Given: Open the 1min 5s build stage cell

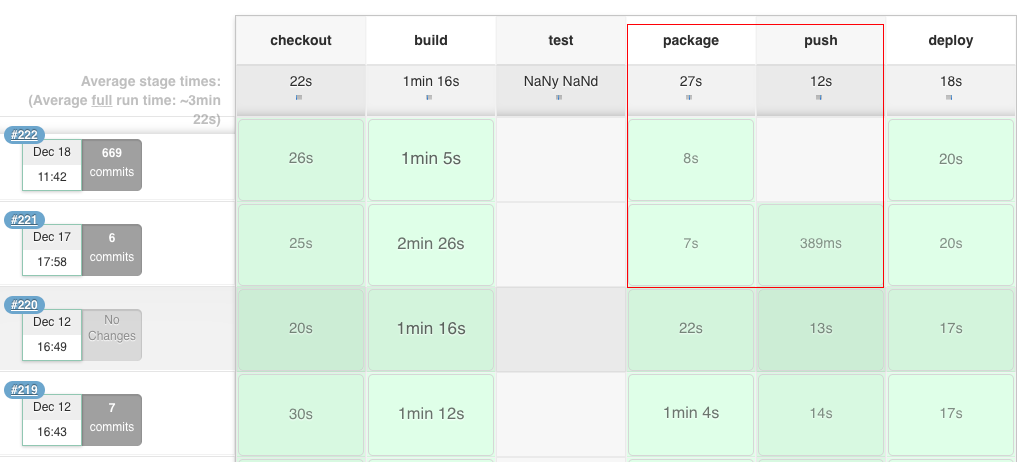Looking at the screenshot, I should coord(431,159).
